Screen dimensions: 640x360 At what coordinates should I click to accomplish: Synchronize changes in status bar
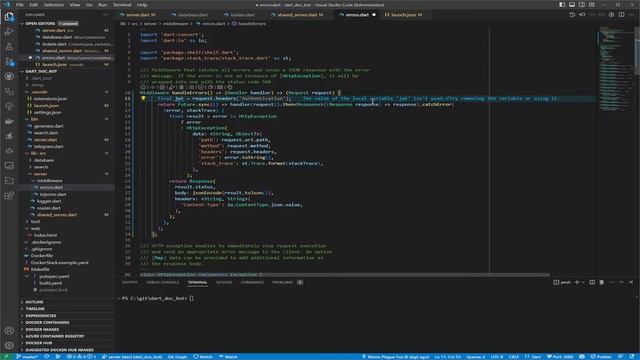[47, 357]
